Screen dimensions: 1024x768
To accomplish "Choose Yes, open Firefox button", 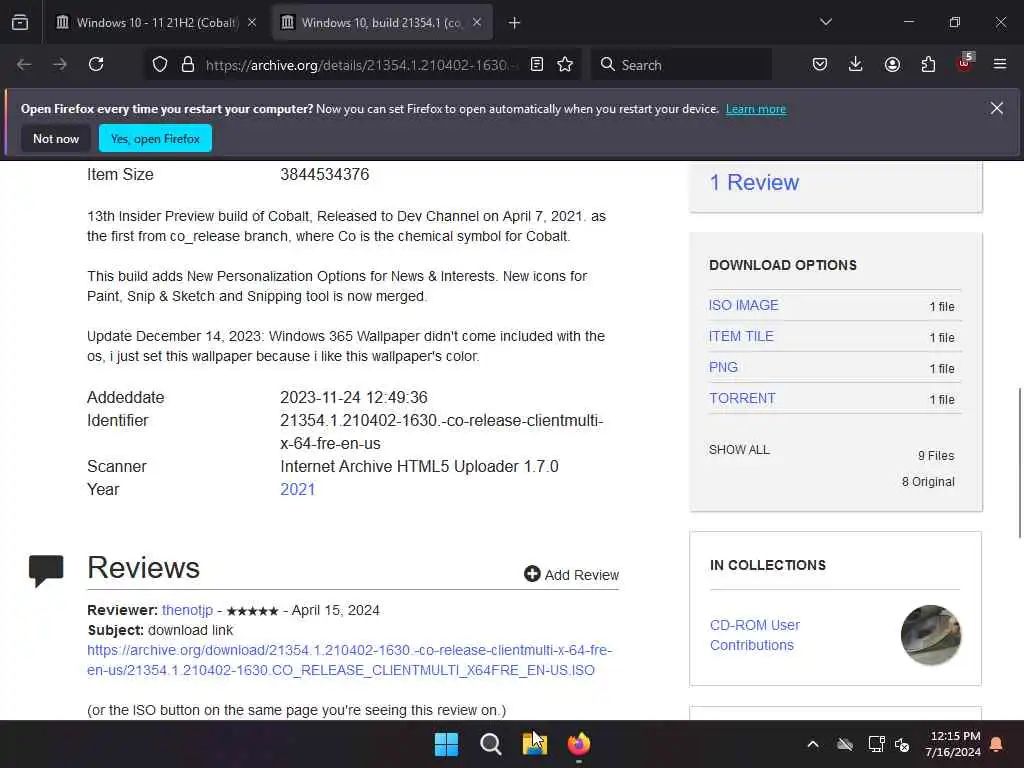I will 155,138.
